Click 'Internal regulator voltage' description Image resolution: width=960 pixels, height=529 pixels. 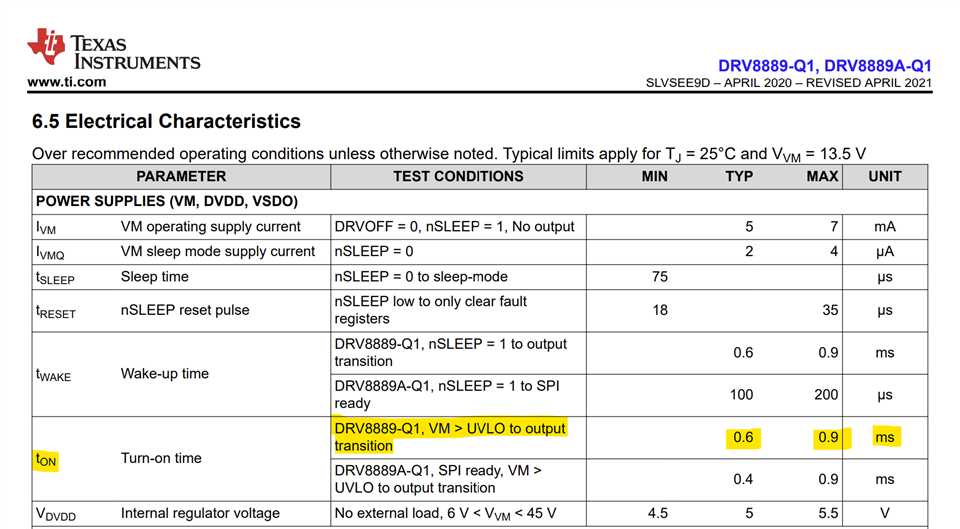click(200, 513)
